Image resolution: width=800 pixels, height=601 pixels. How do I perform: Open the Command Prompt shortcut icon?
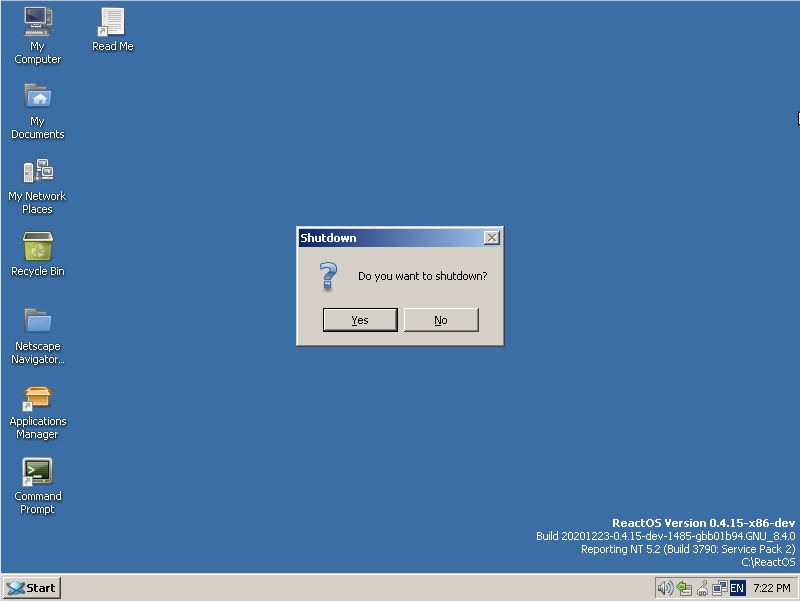click(37, 472)
